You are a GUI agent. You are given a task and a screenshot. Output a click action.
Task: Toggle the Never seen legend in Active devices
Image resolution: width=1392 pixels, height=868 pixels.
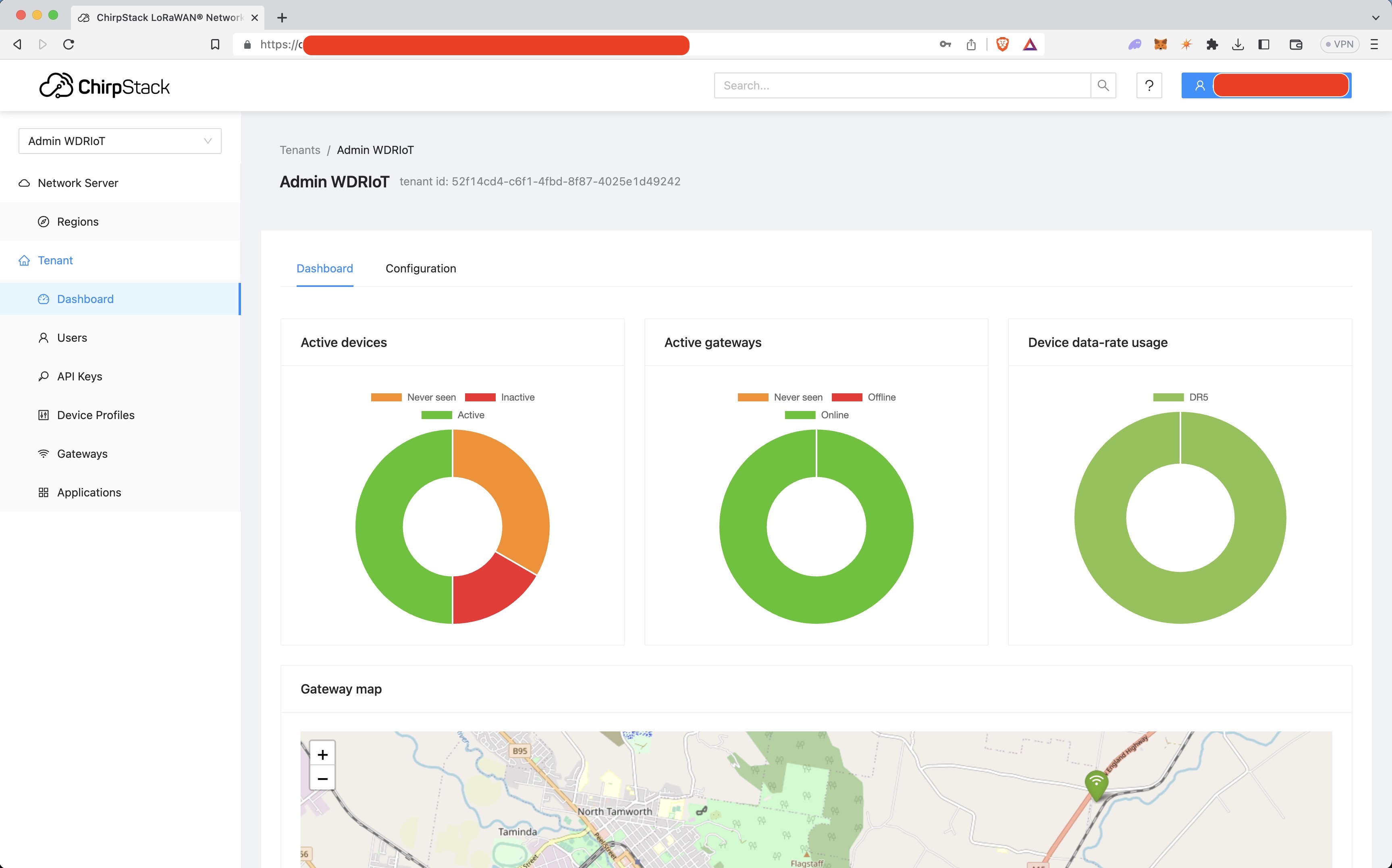tap(413, 397)
